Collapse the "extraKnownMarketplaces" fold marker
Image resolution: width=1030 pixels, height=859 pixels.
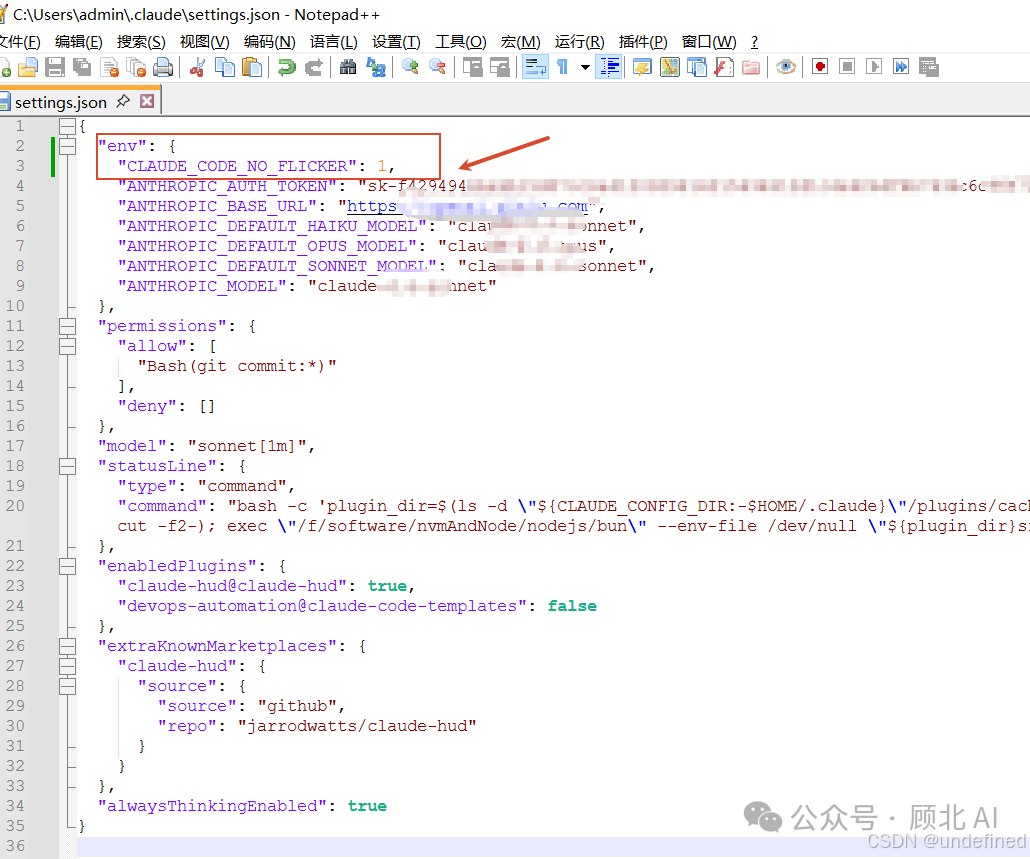(x=68, y=646)
